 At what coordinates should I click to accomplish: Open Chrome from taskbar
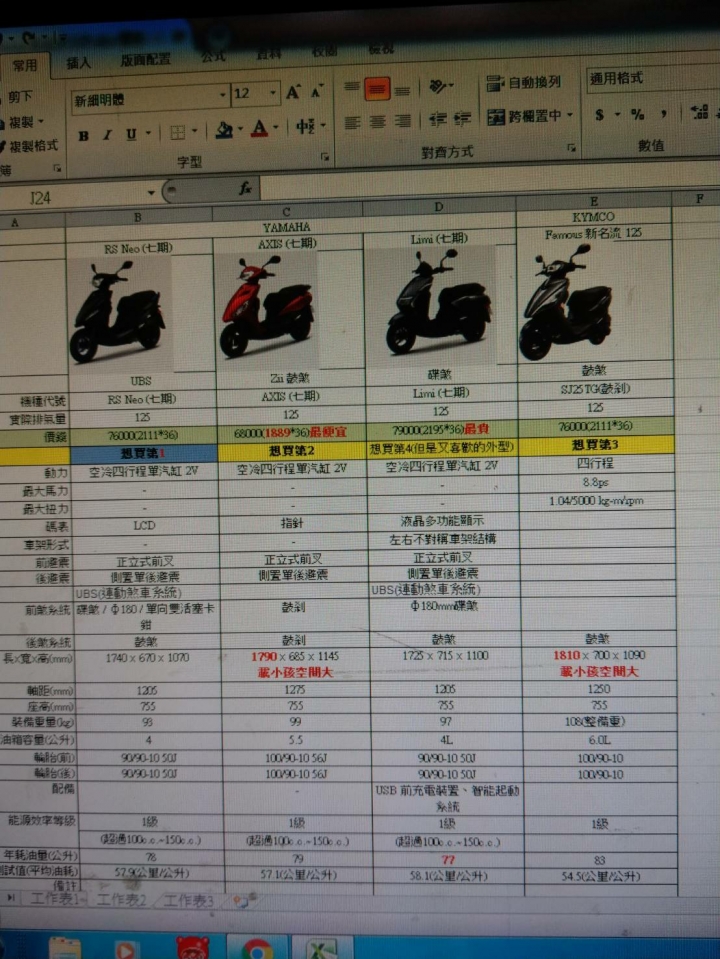tap(258, 948)
